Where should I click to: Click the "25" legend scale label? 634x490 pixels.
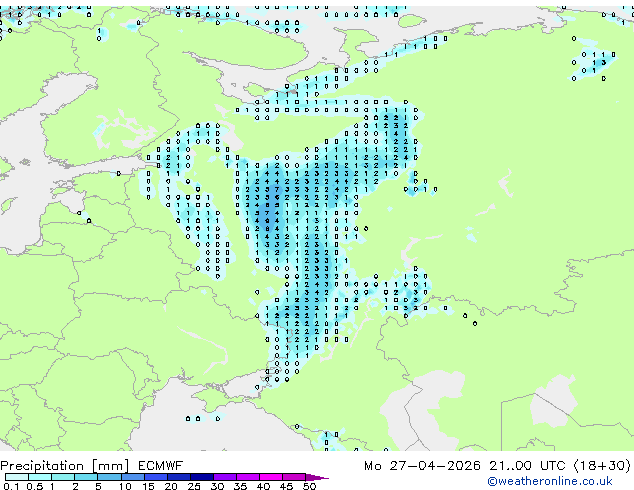[194, 486]
